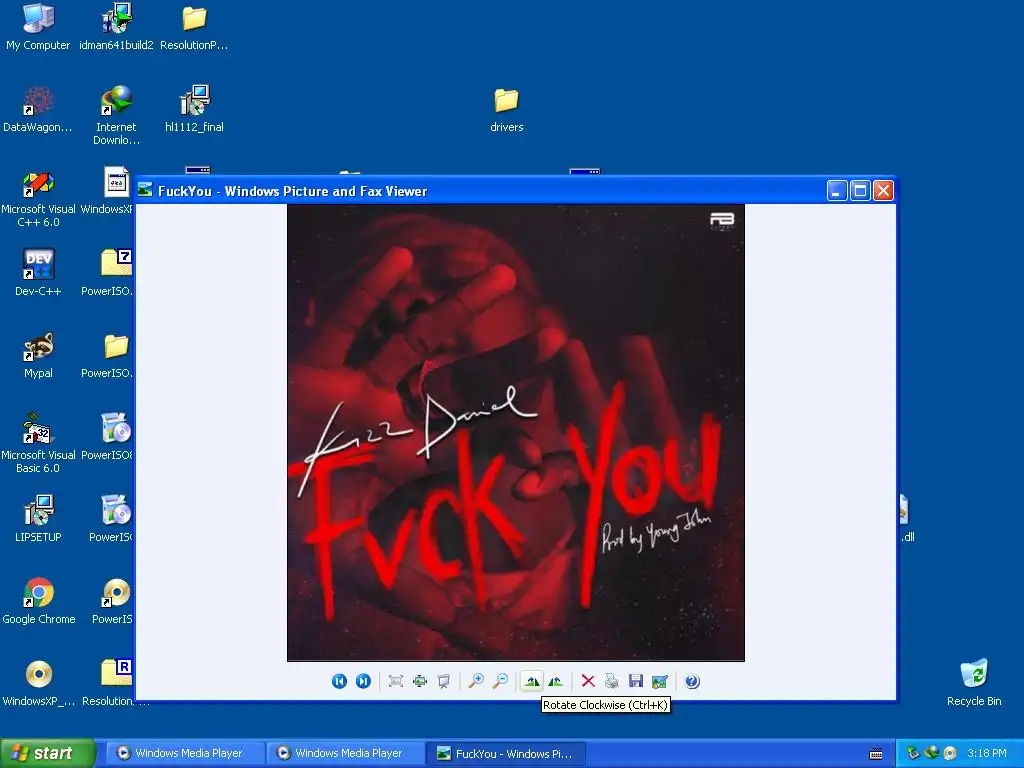Delete the picture with the red X icon
Screen dimensions: 1024x768
[x=588, y=681]
